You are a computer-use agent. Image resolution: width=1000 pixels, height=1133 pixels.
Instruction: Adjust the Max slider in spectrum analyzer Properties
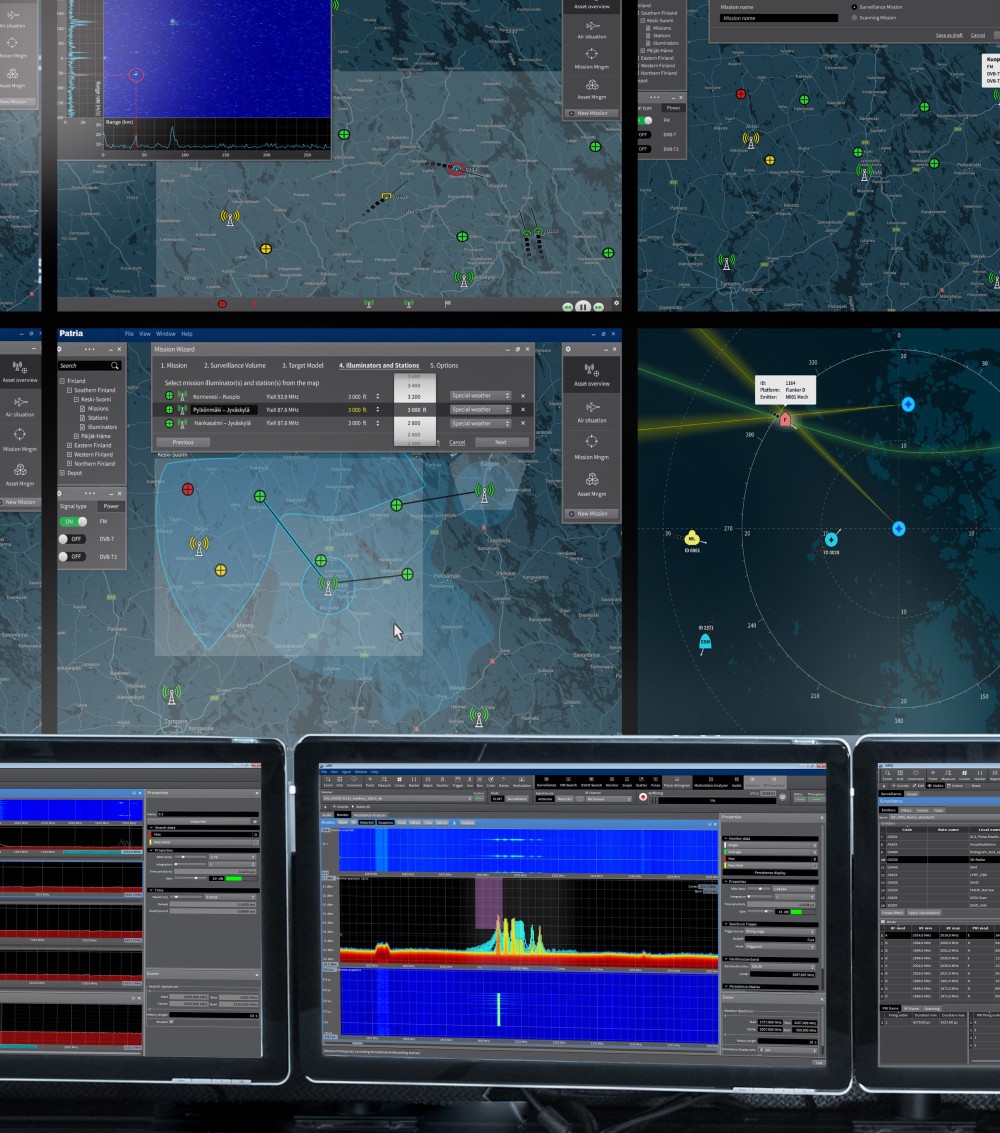[x=759, y=889]
